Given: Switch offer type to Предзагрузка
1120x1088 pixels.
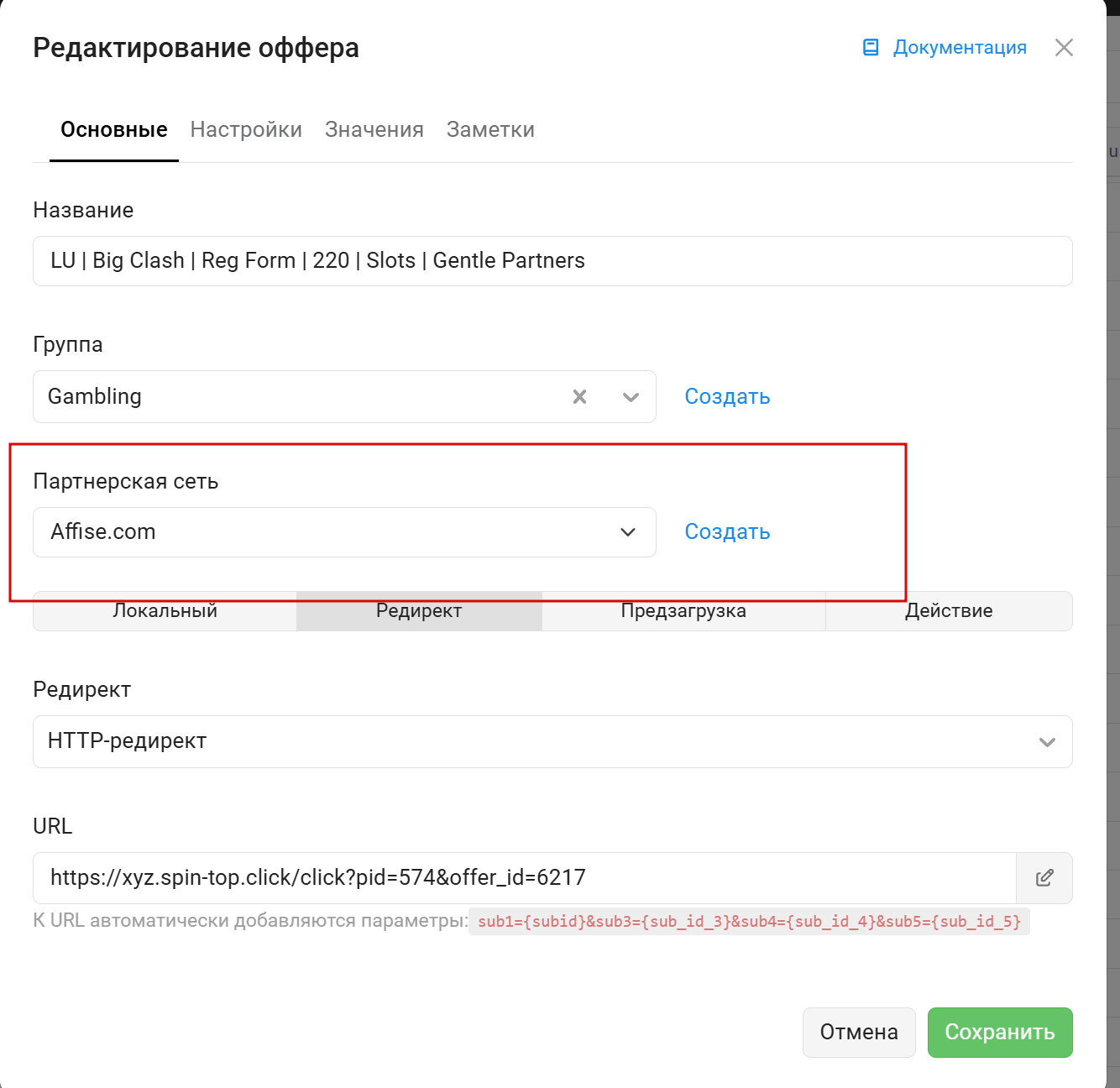Looking at the screenshot, I should (x=683, y=612).
